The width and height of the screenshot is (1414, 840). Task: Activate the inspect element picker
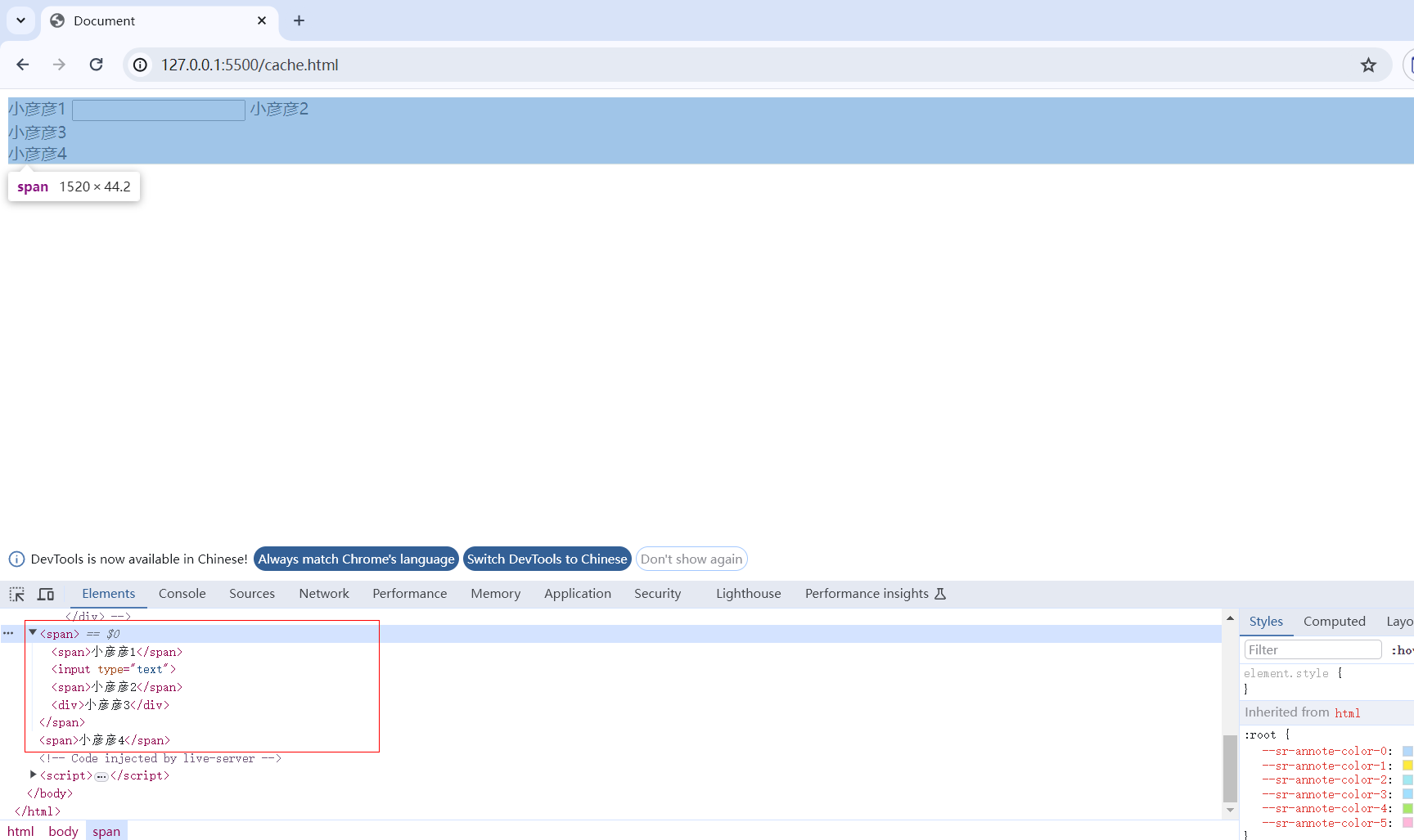17,594
